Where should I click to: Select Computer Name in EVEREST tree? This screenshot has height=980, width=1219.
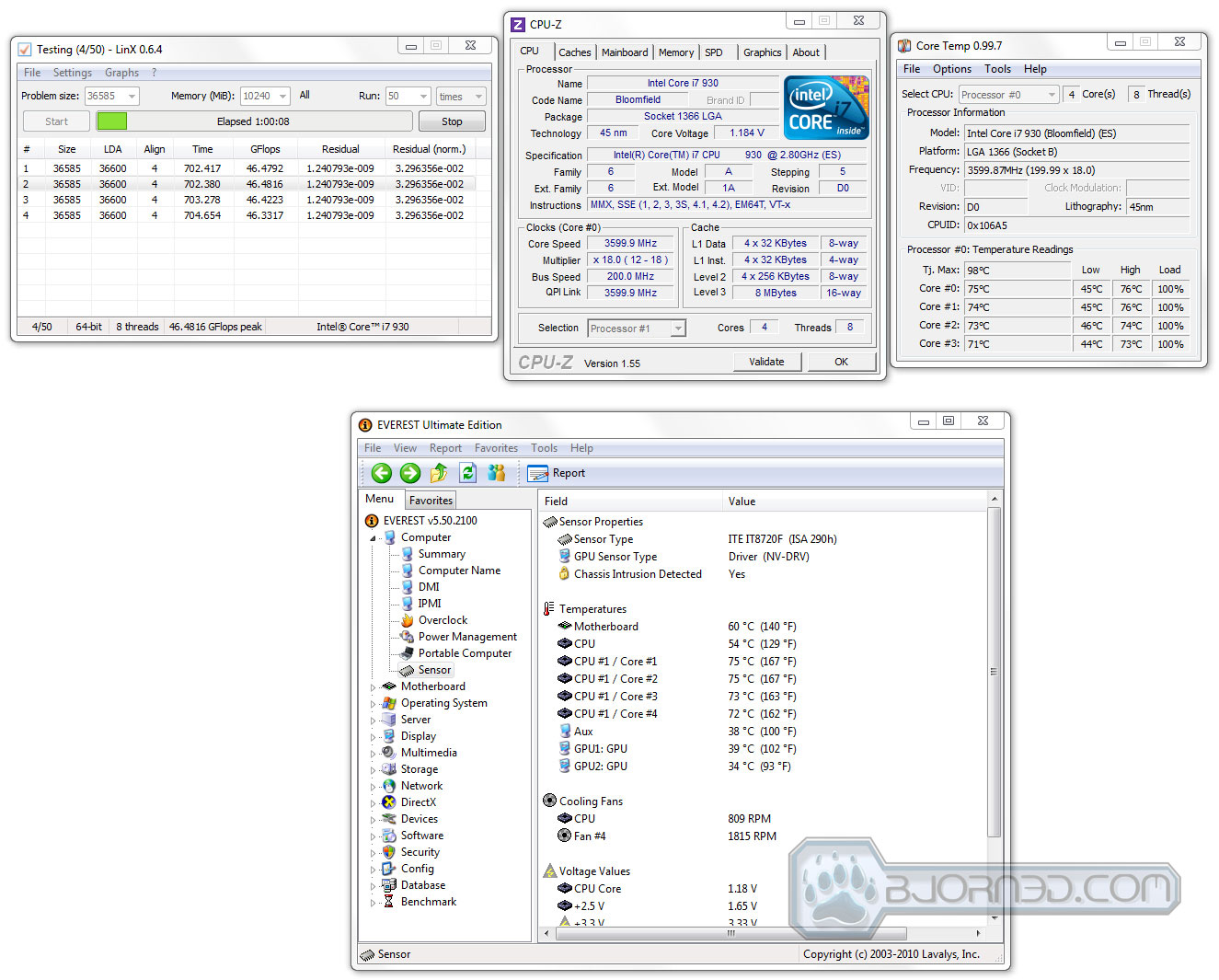[x=459, y=571]
